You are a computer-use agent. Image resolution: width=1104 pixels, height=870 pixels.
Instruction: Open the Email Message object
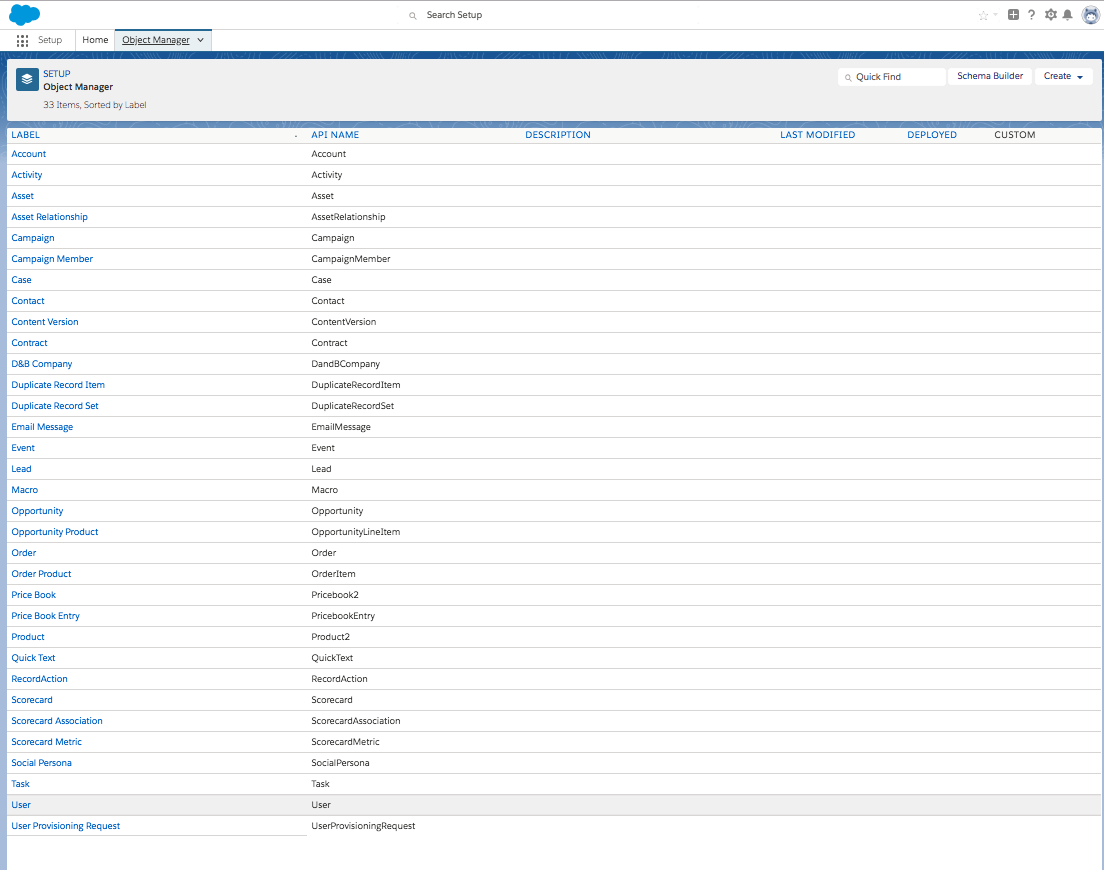[x=42, y=427]
